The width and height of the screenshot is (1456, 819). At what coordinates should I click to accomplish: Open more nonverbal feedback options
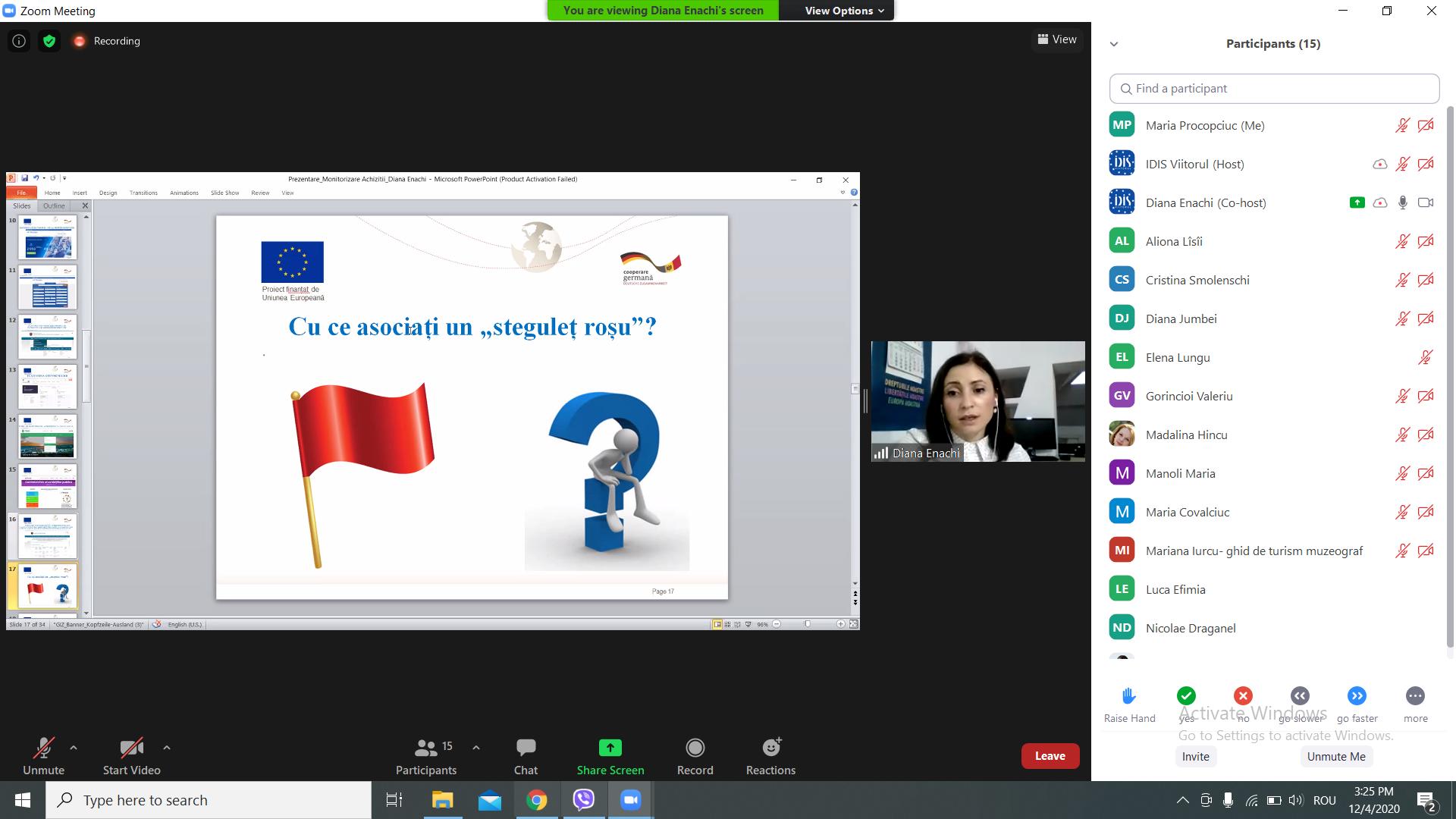(x=1415, y=696)
